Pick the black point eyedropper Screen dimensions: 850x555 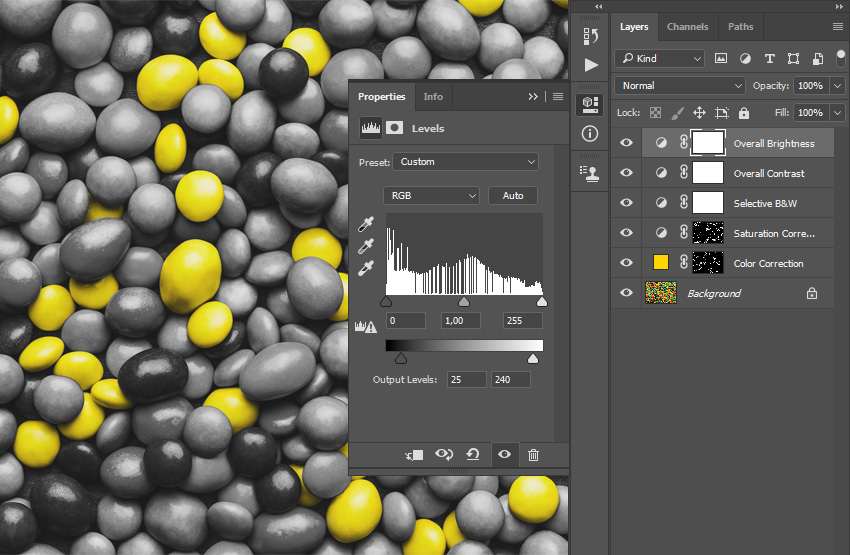[366, 224]
